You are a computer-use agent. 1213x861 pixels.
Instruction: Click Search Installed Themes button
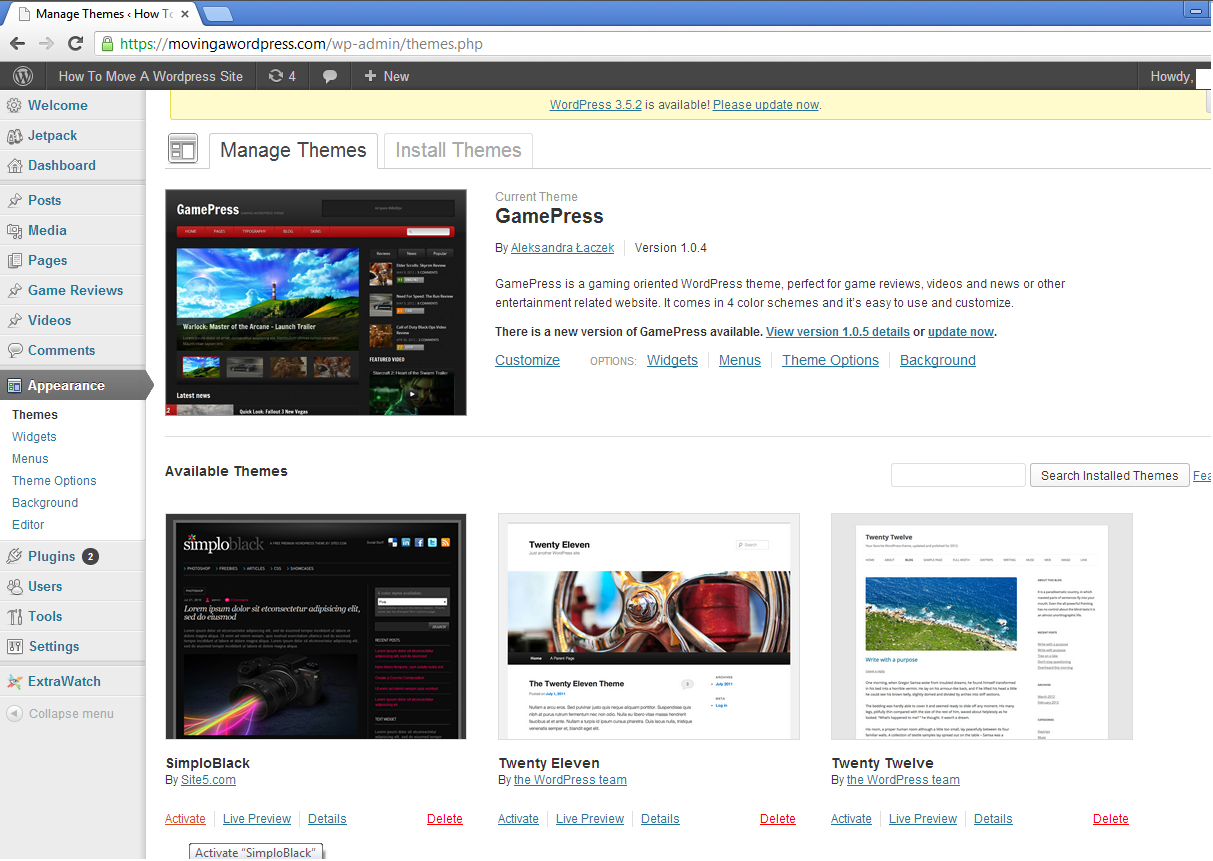click(1109, 475)
